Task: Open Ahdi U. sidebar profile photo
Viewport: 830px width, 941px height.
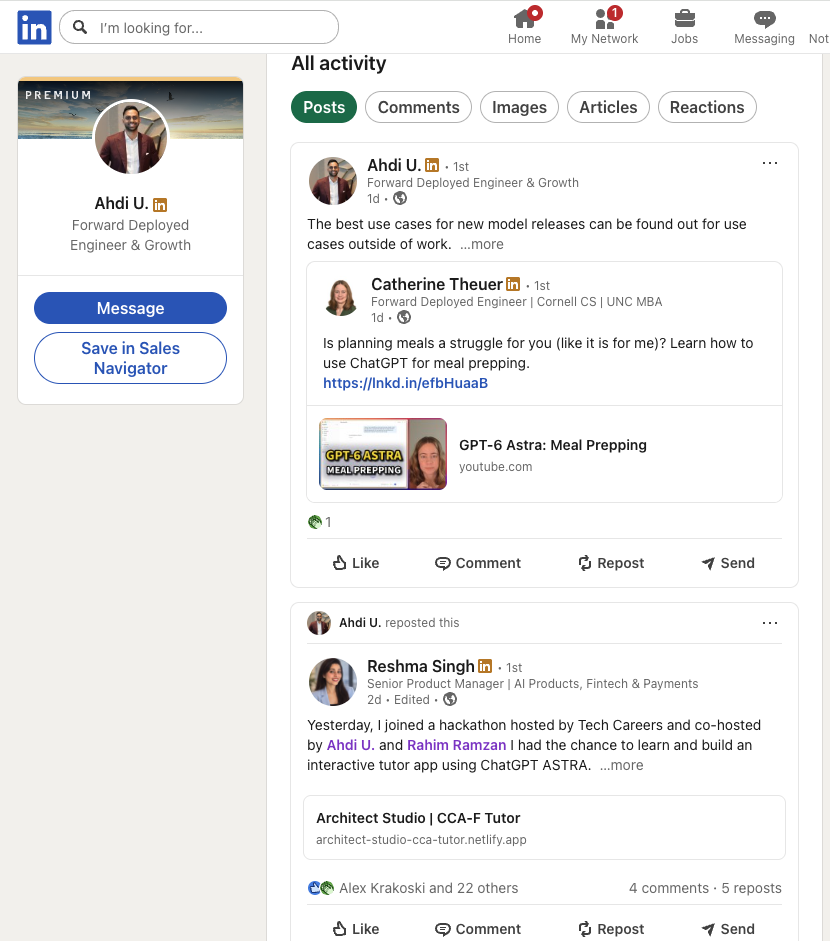Action: (131, 137)
